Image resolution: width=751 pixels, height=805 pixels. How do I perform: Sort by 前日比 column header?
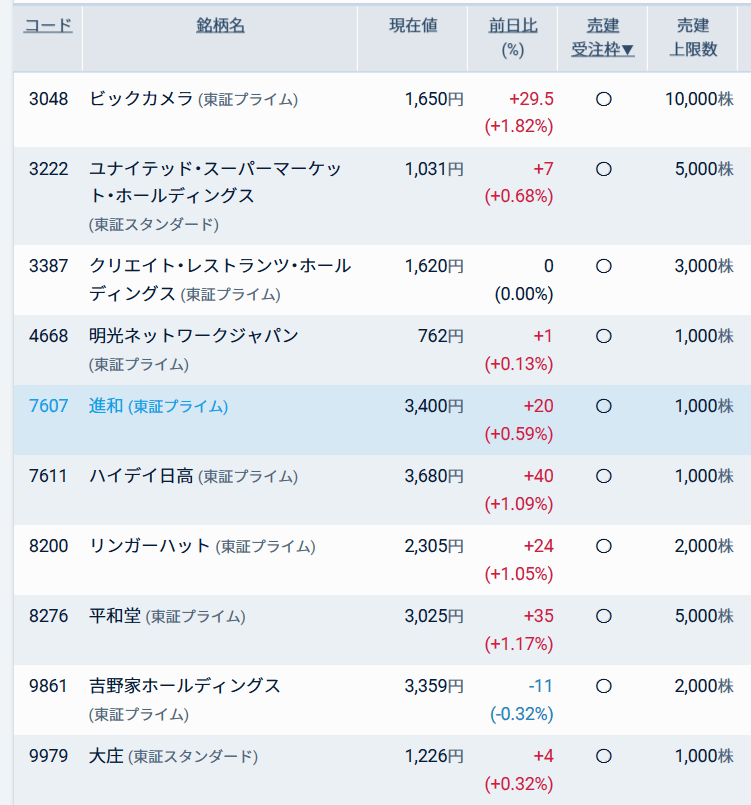pos(513,26)
